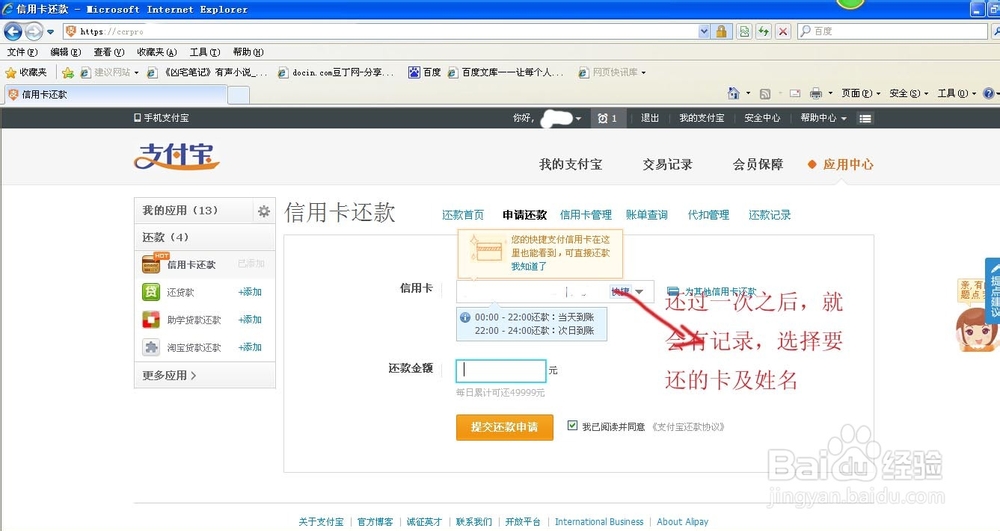Focus the 还款金额 amount input field

point(501,370)
